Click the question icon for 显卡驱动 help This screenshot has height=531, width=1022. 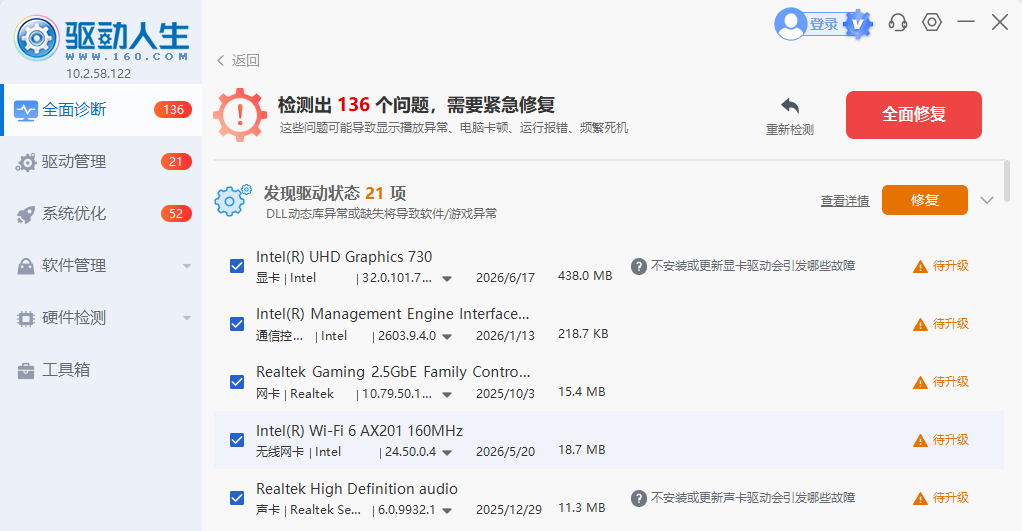tap(639, 266)
